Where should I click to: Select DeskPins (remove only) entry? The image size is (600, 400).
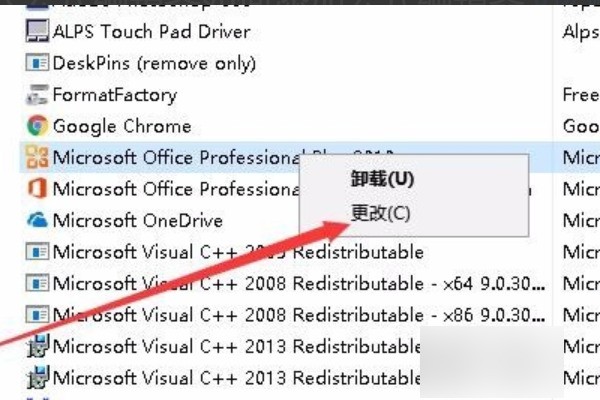154,64
